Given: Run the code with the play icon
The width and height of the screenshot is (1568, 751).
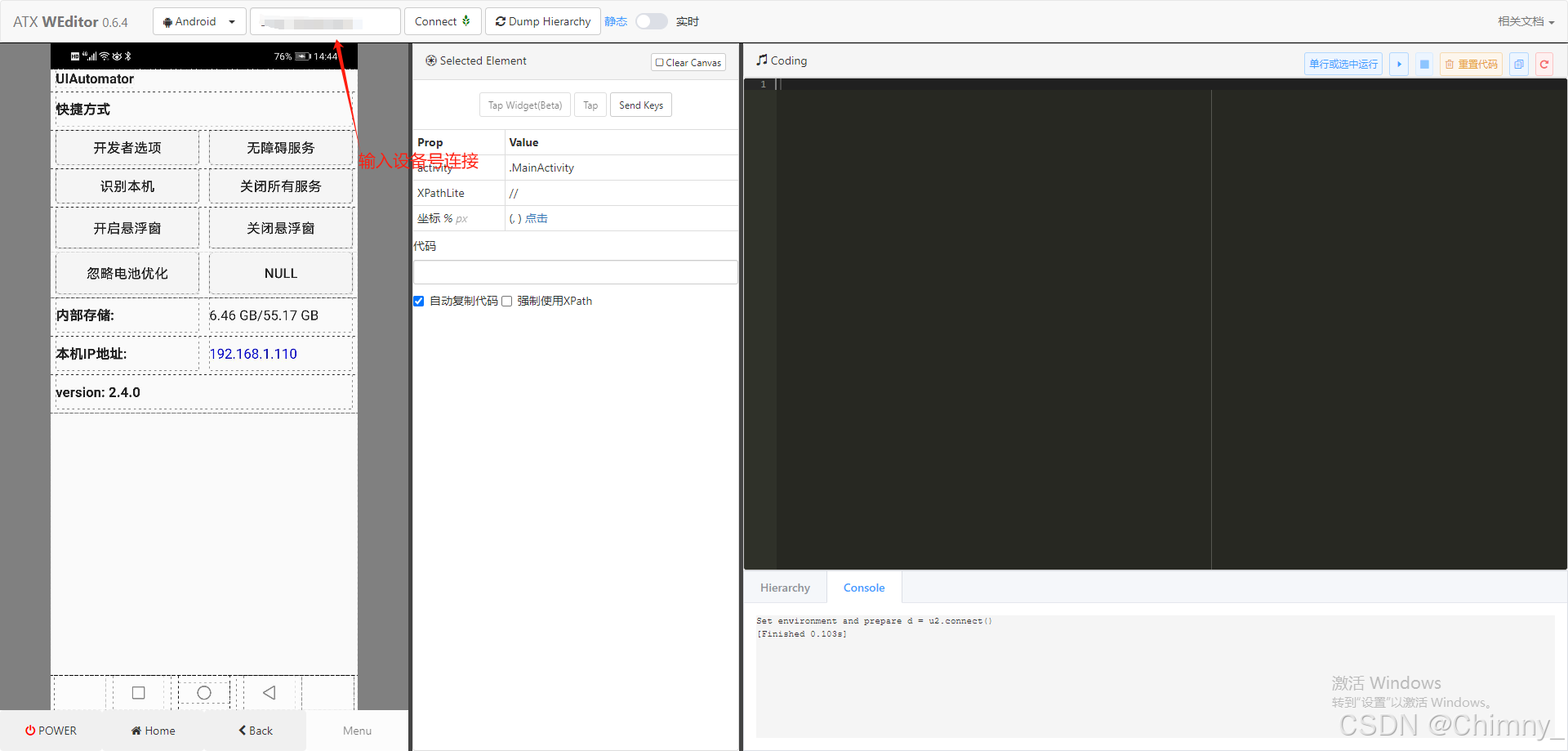Looking at the screenshot, I should click(1399, 64).
